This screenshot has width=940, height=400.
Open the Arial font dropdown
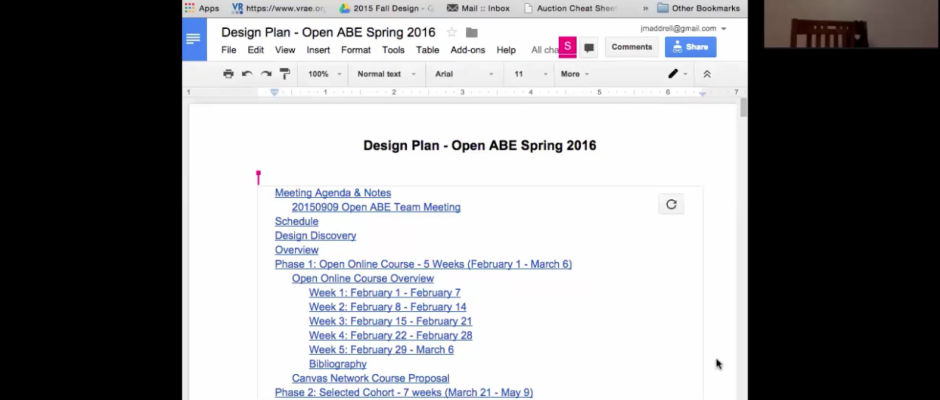coord(463,74)
